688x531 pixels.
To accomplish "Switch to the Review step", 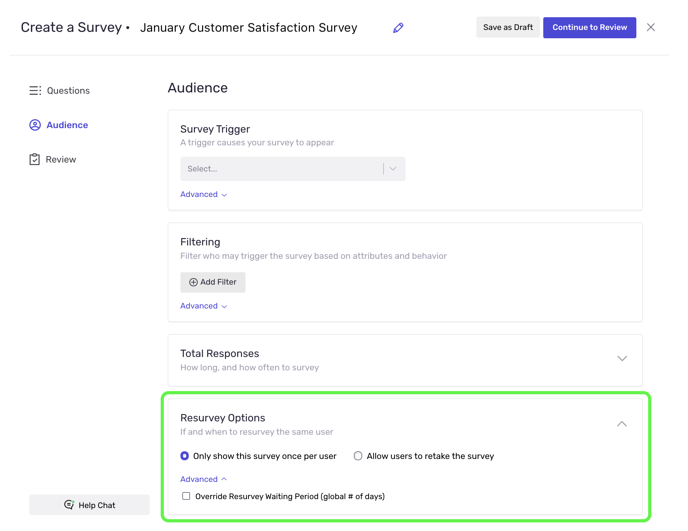I will pyautogui.click(x=60, y=159).
